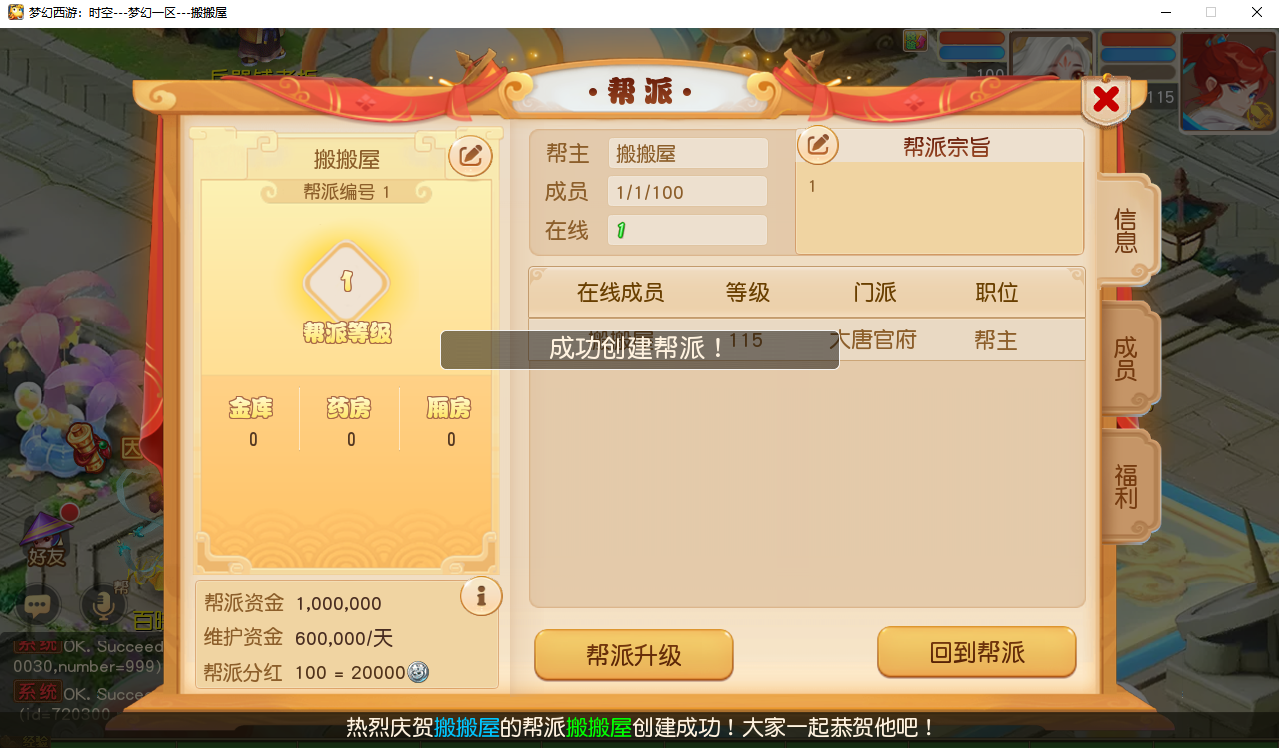Switch to the 信息 tab
The height and width of the screenshot is (748, 1279).
point(1127,231)
